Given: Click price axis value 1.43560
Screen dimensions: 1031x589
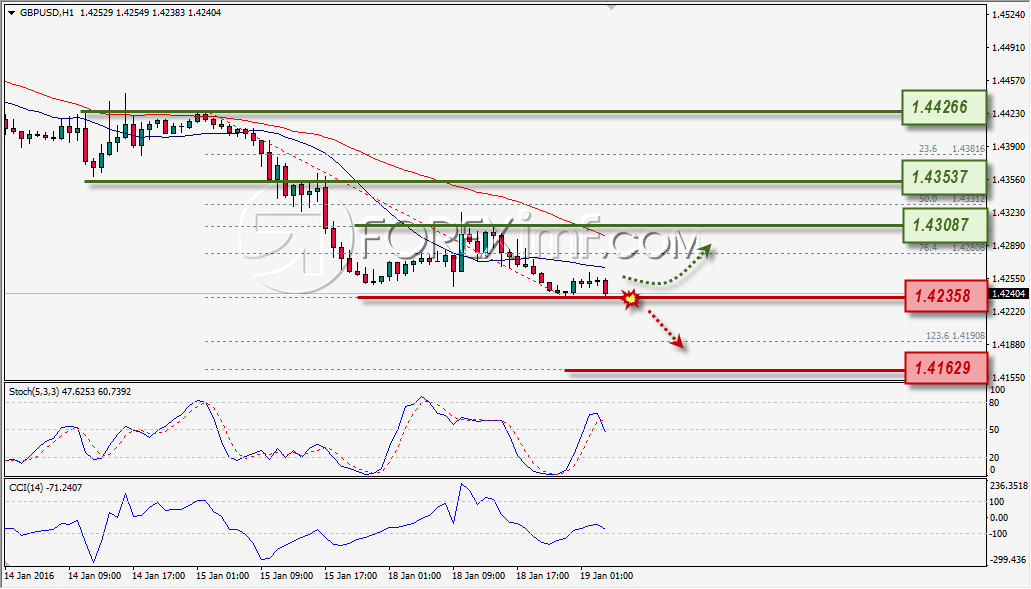Looking at the screenshot, I should point(1009,179).
